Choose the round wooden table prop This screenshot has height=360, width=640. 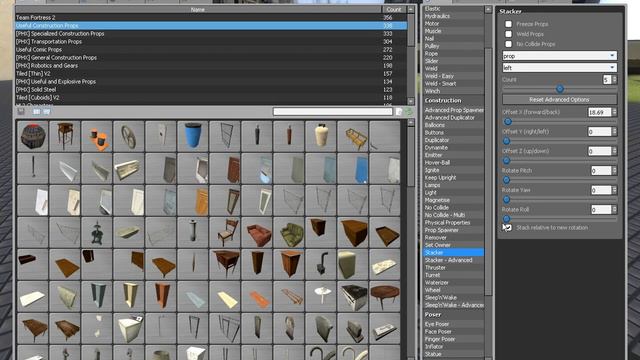385,296
